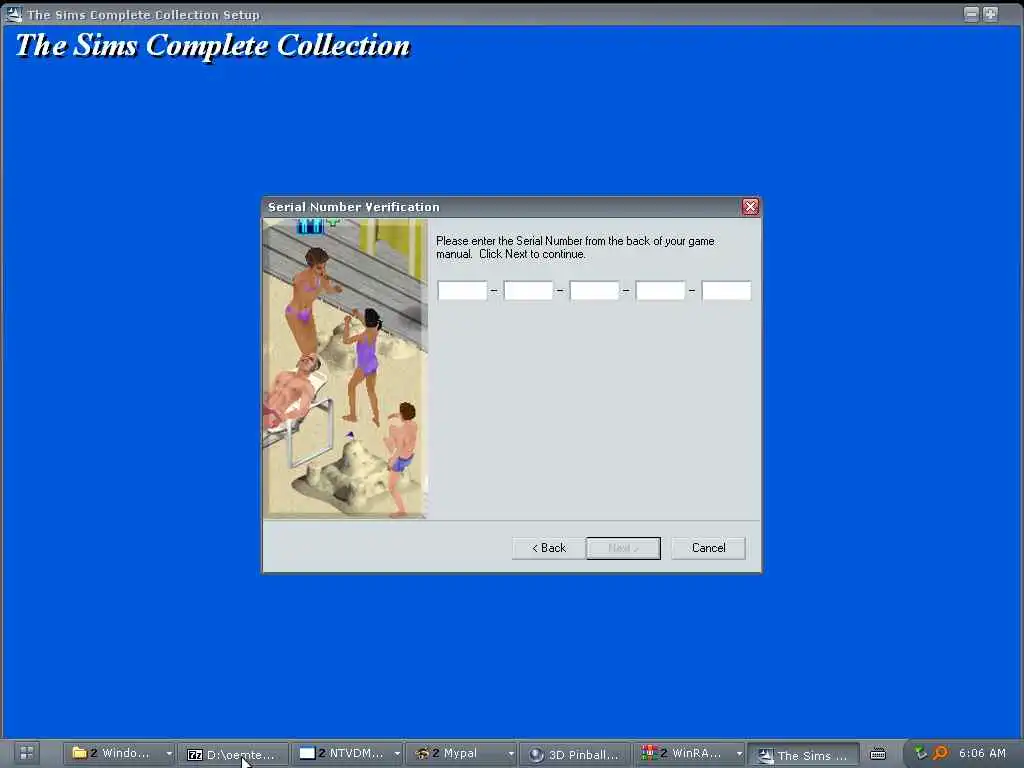The width and height of the screenshot is (1024, 768).
Task: Click the fifth serial number field
Action: point(726,290)
